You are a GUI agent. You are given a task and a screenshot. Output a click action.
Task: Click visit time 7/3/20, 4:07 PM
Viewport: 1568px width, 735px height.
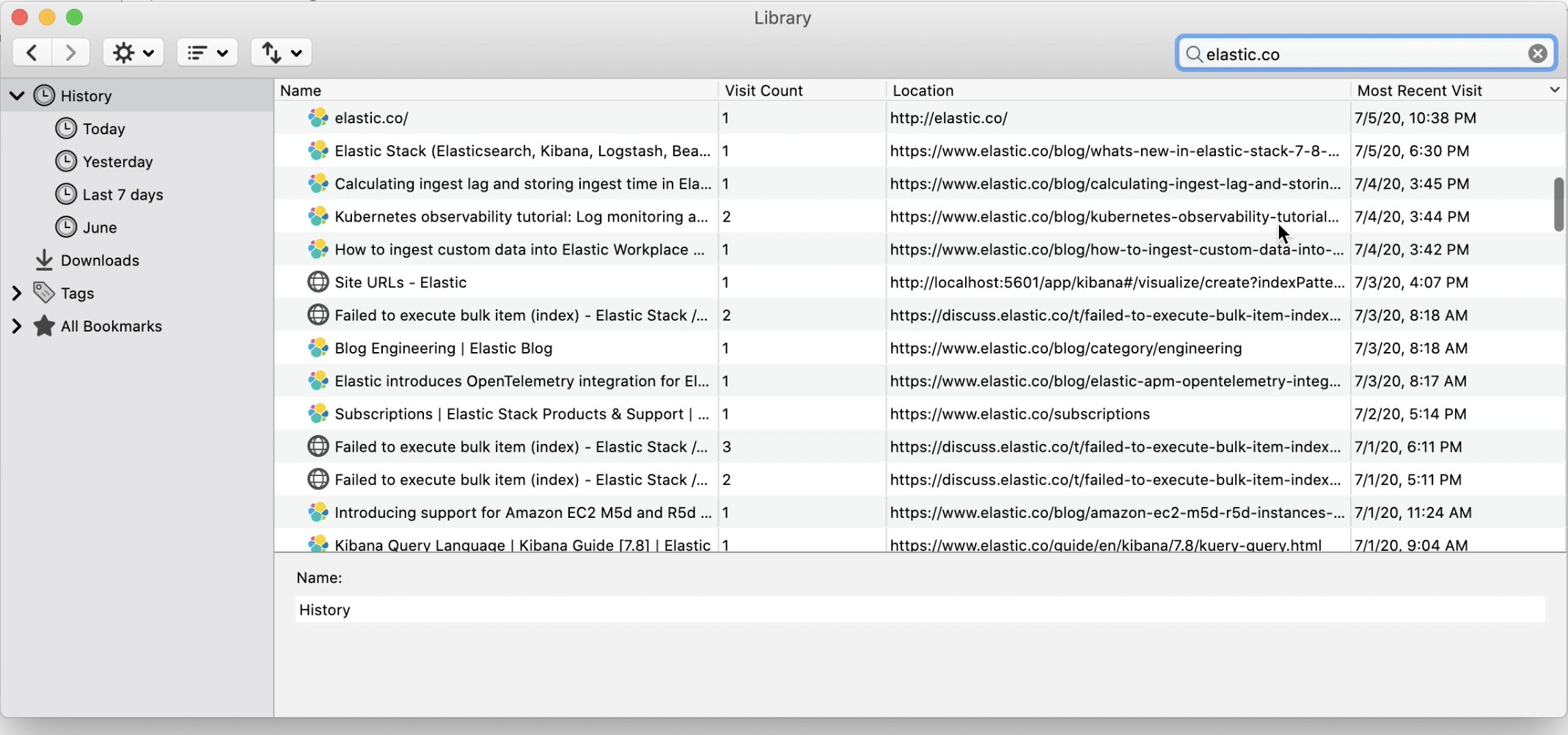[x=1411, y=282]
